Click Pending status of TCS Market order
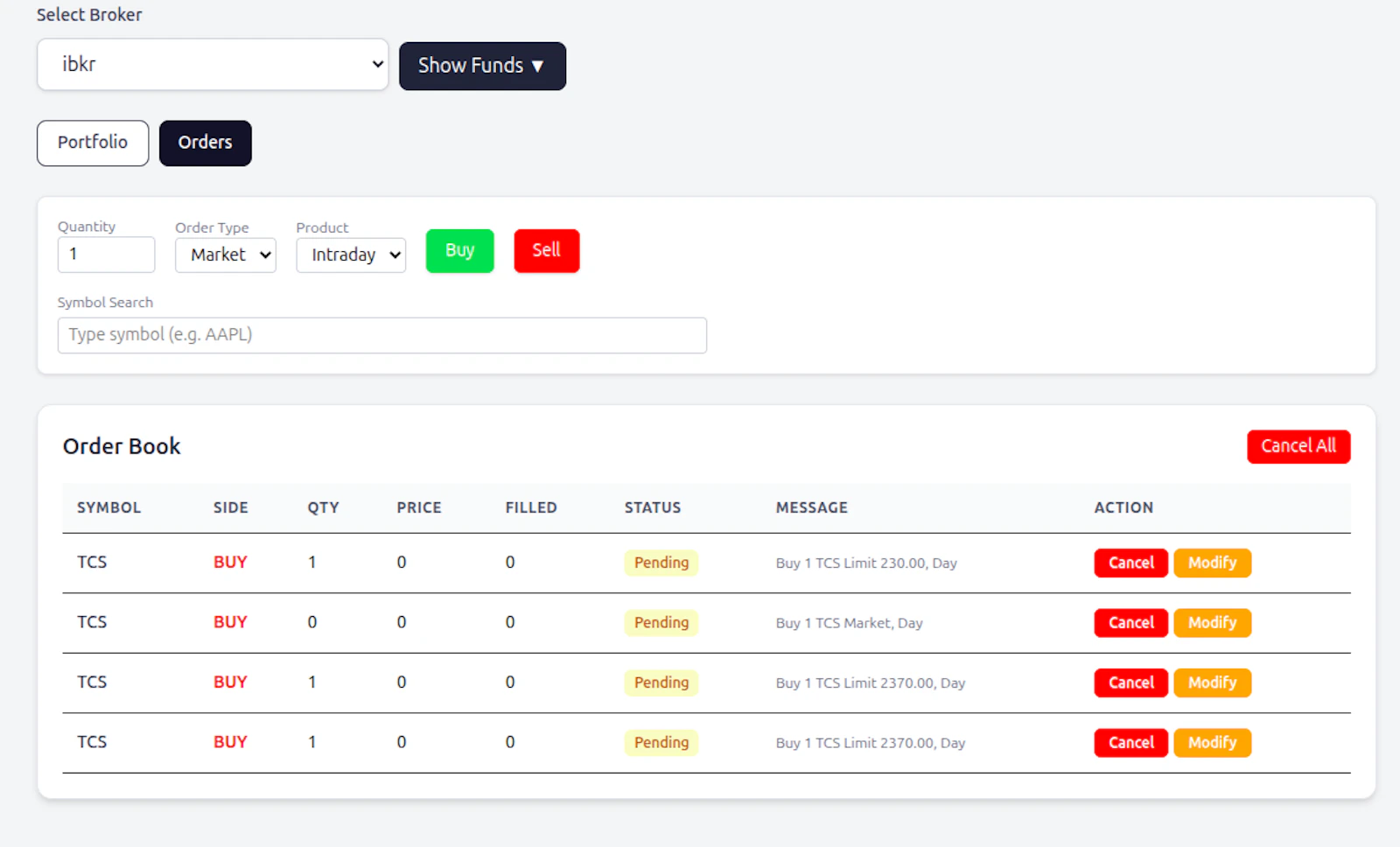Image resolution: width=1400 pixels, height=847 pixels. coord(661,623)
